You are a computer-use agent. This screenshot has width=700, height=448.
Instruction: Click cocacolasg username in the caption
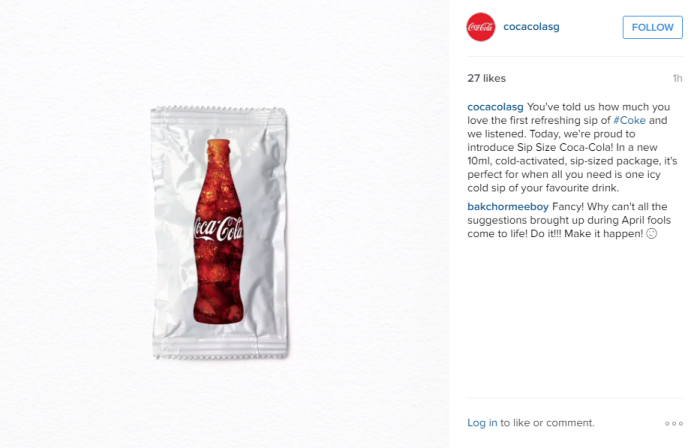point(495,107)
